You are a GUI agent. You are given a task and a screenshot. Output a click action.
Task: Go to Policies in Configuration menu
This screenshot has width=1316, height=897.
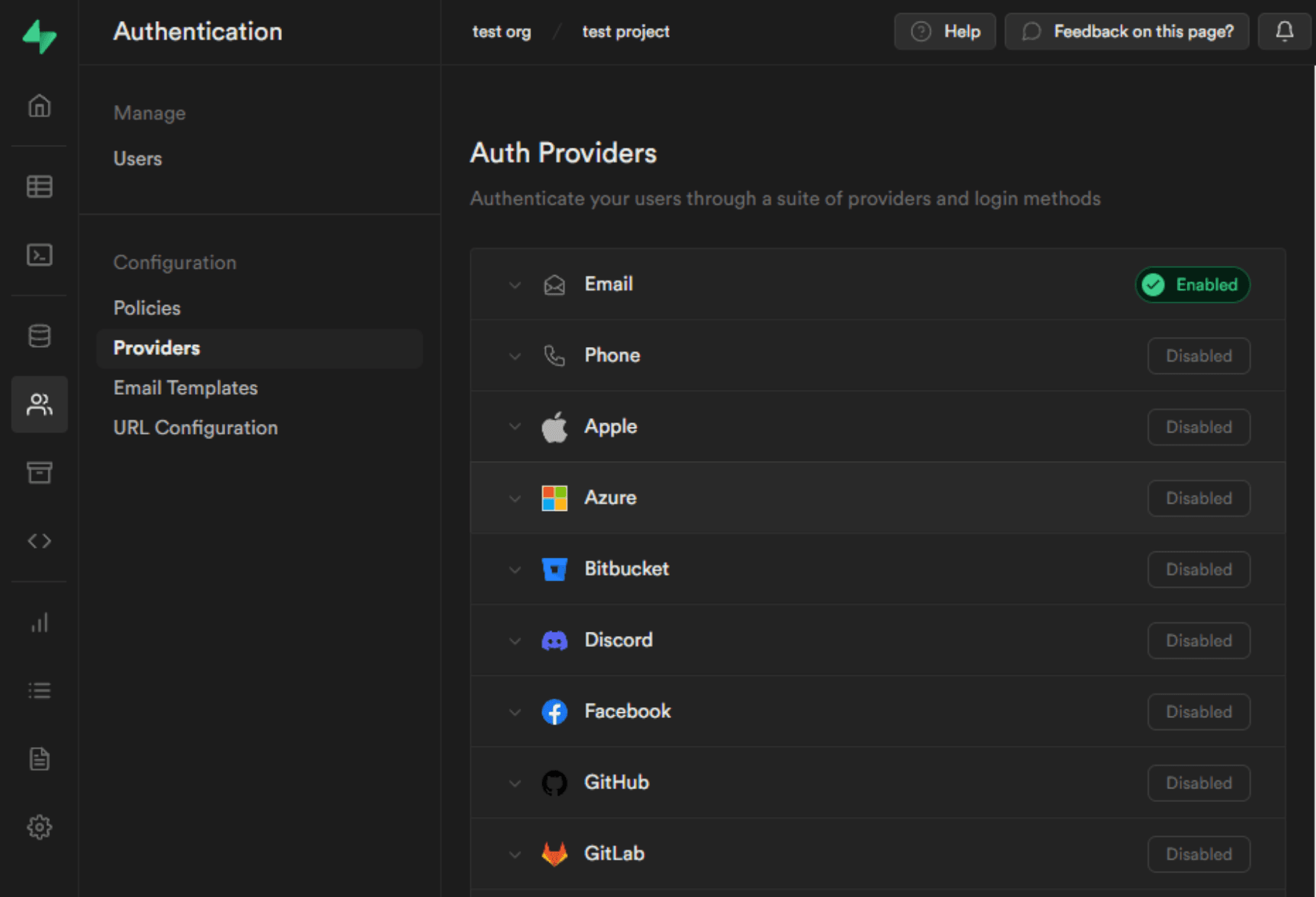pyautogui.click(x=147, y=308)
